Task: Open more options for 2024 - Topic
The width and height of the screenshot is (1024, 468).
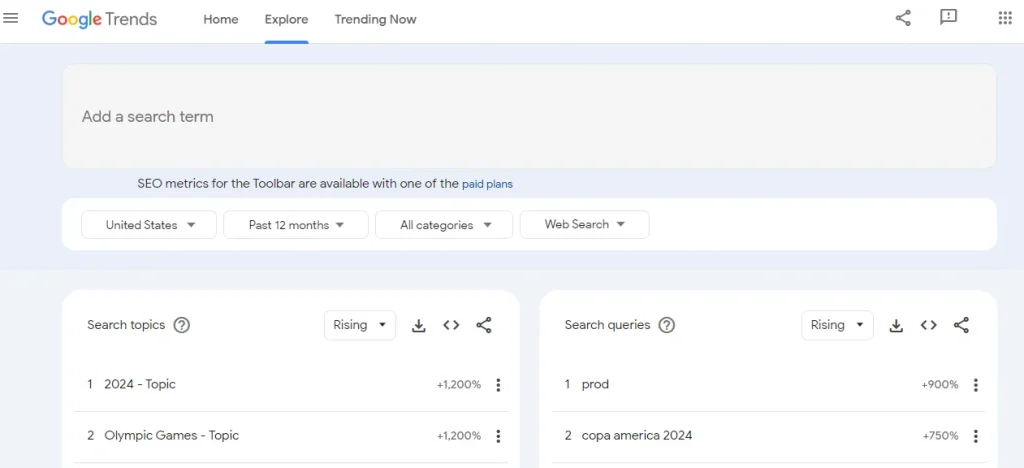Action: [x=498, y=385]
